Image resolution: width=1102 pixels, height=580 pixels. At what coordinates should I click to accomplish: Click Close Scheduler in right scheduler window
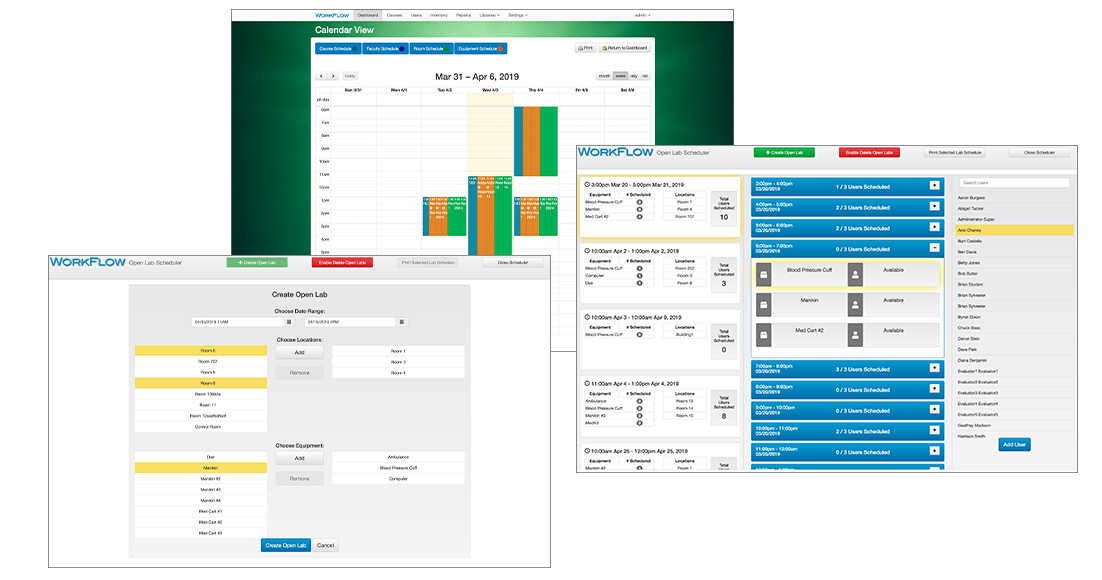click(1039, 152)
